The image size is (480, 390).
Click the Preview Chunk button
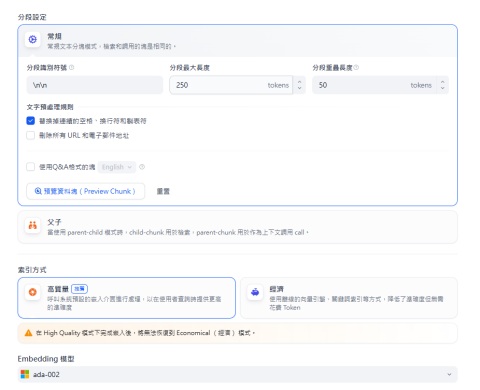(86, 191)
